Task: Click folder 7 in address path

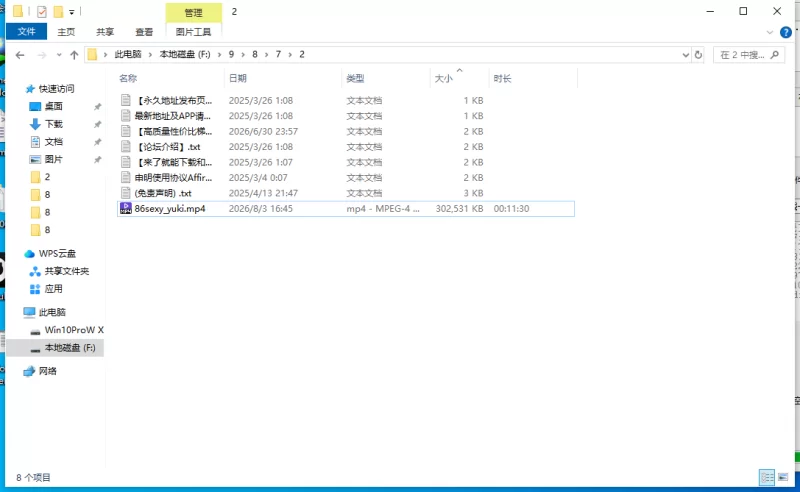Action: click(x=278, y=54)
